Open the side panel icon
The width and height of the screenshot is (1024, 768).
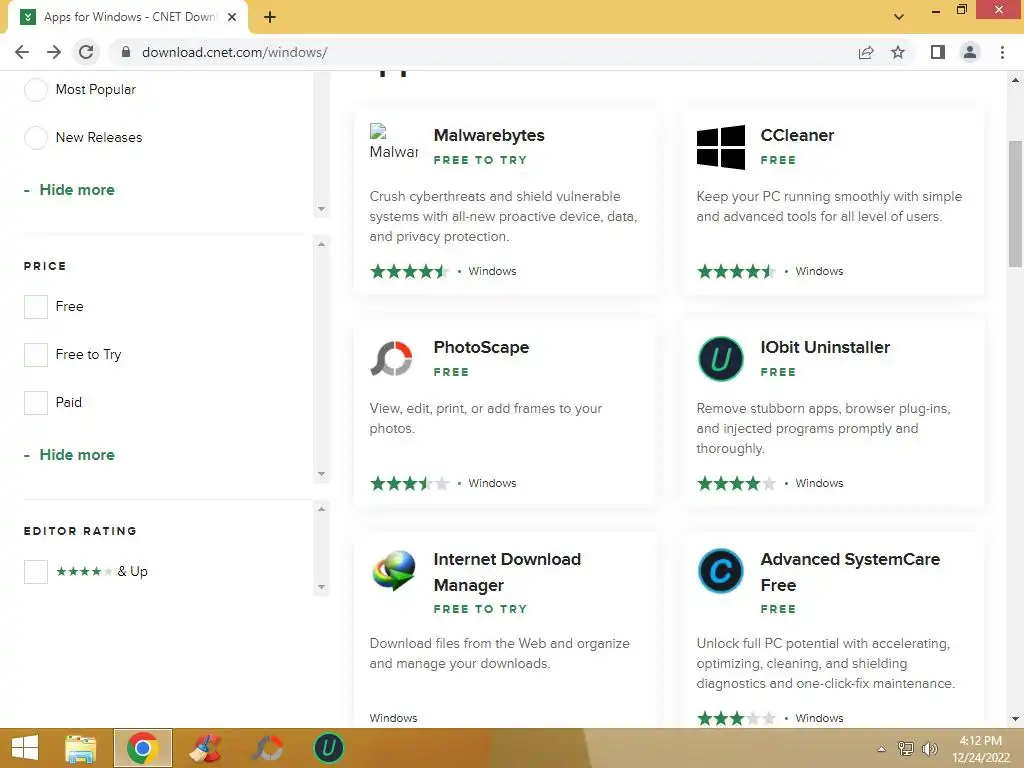click(x=938, y=52)
